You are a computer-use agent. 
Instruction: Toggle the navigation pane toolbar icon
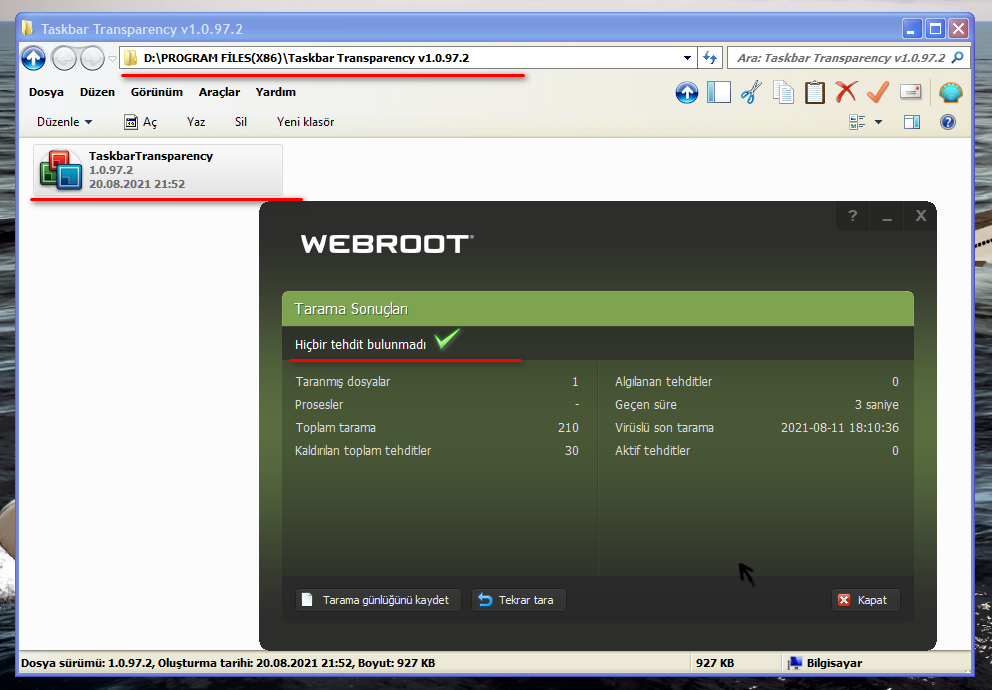coord(719,92)
